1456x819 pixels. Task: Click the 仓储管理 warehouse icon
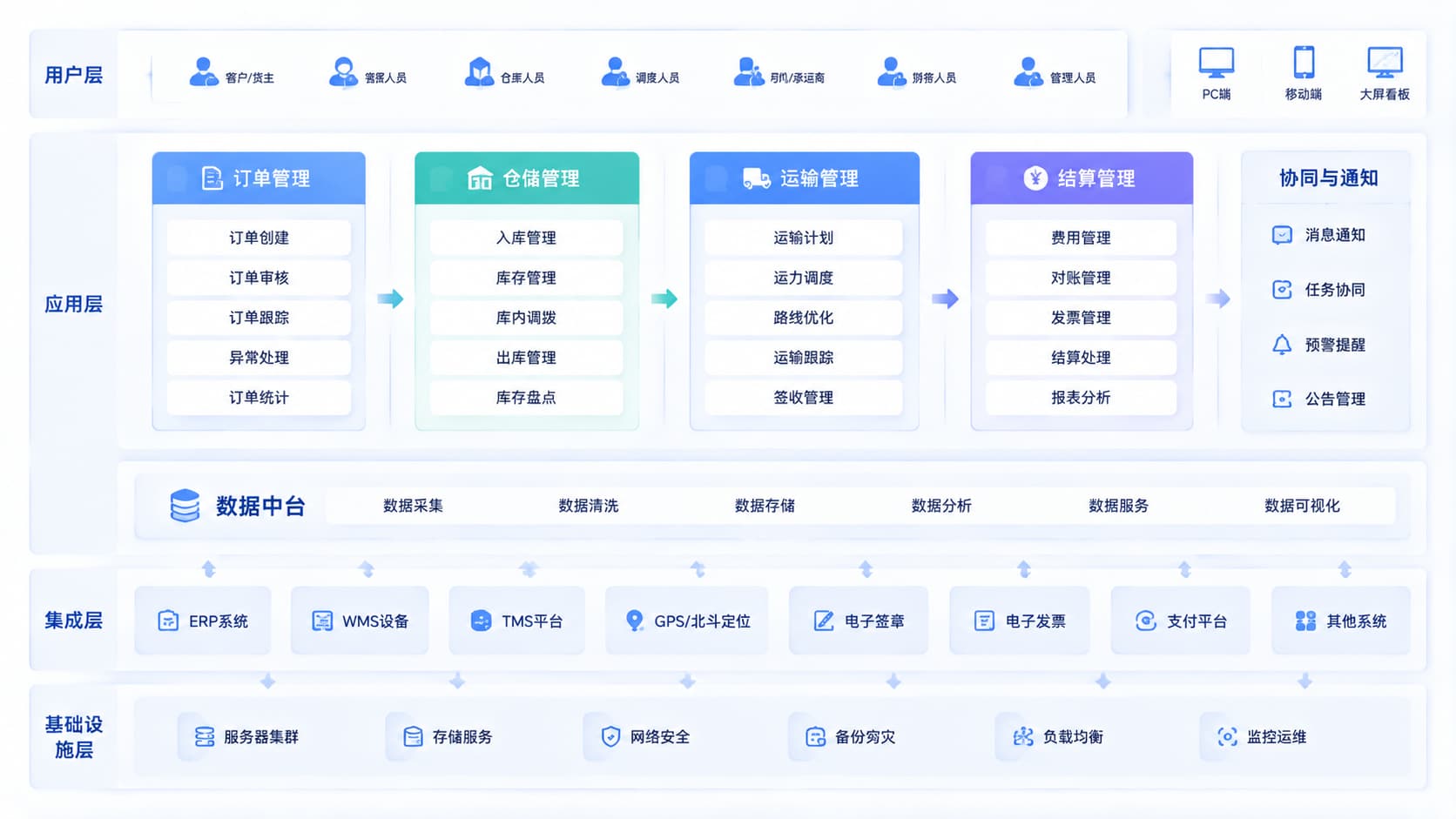(480, 178)
